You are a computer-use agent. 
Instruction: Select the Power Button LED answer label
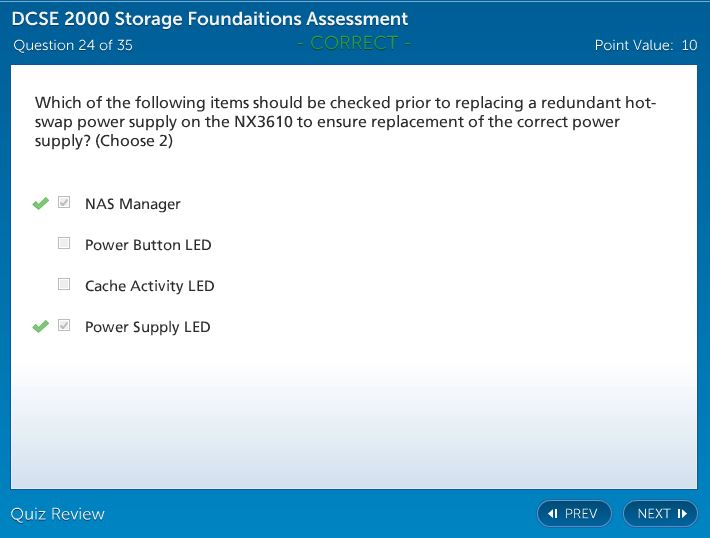click(x=148, y=245)
